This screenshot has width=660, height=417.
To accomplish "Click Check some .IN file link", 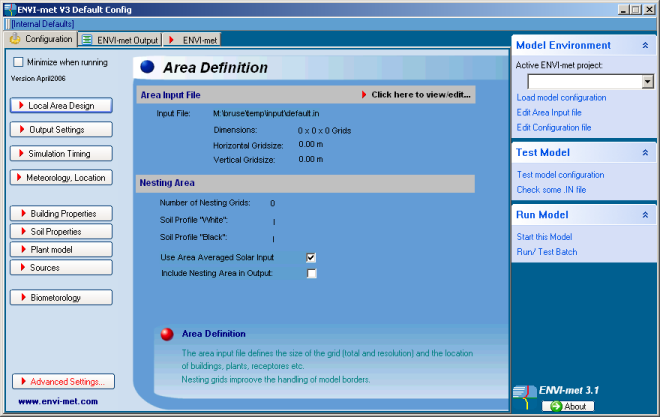I will pos(551,190).
